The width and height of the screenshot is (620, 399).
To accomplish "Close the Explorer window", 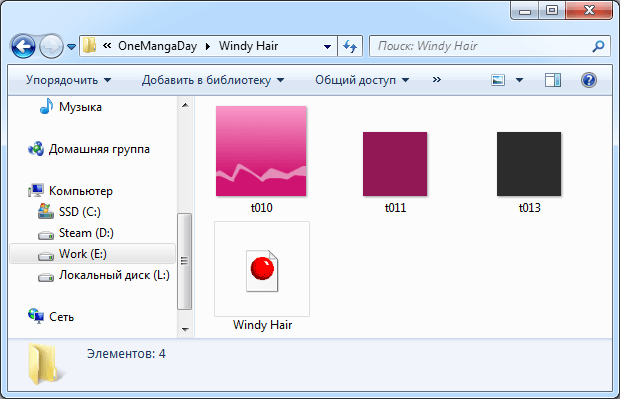I will (x=589, y=10).
